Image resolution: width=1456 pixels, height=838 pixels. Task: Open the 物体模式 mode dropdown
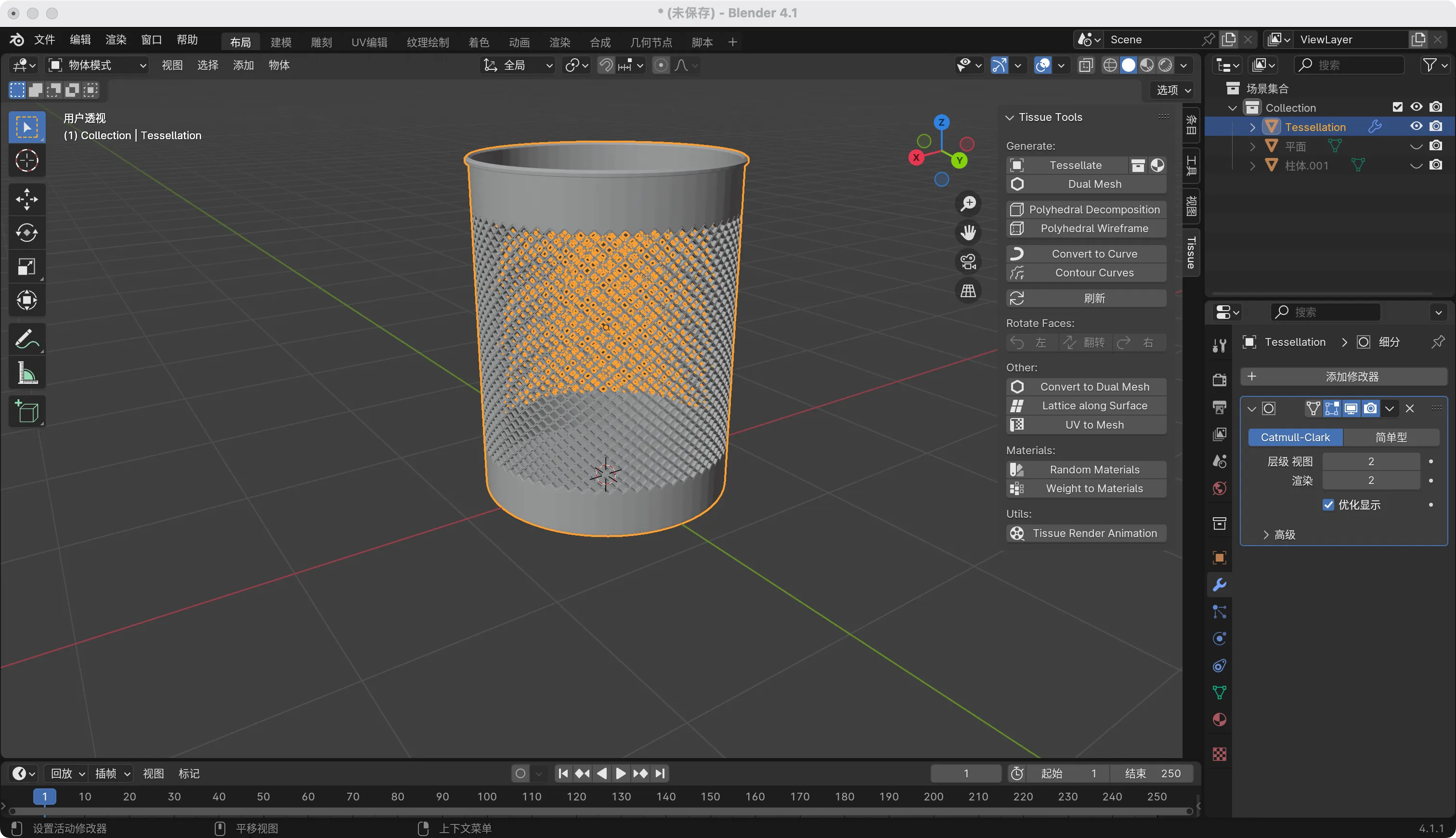97,65
